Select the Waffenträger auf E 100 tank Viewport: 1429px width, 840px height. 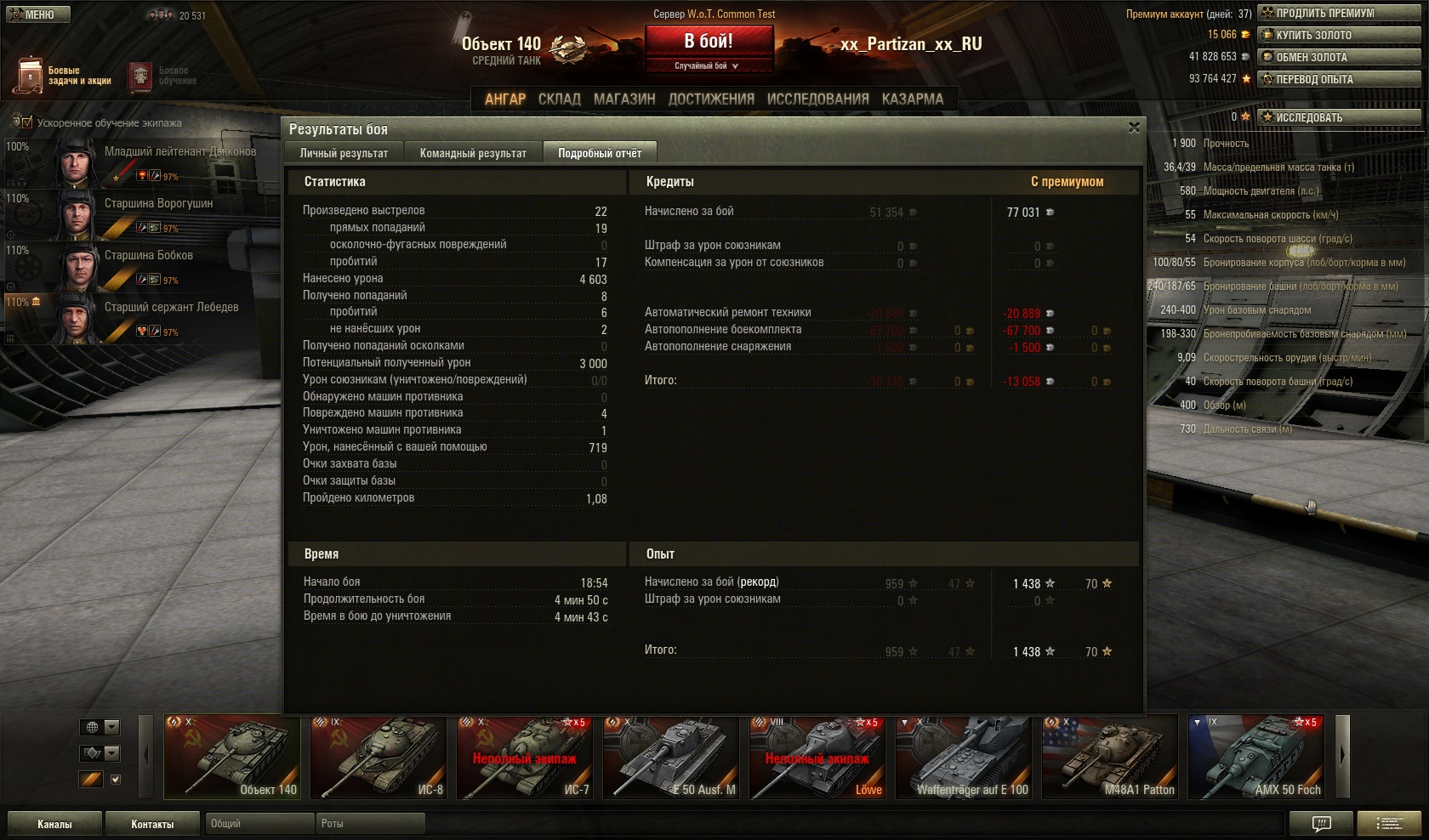(964, 758)
